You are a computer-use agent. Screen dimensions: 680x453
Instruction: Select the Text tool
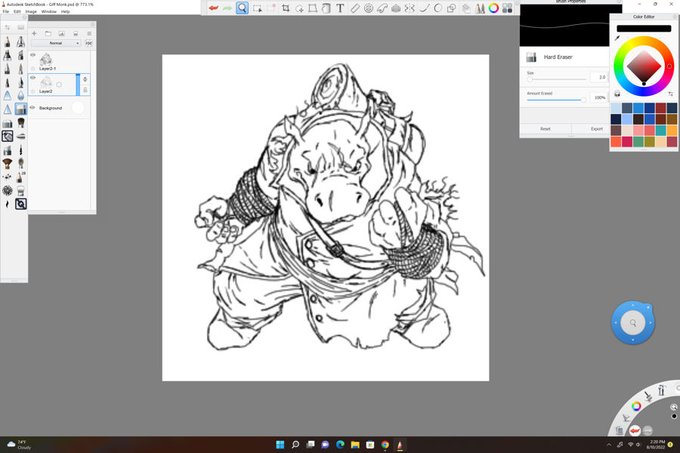[340, 8]
